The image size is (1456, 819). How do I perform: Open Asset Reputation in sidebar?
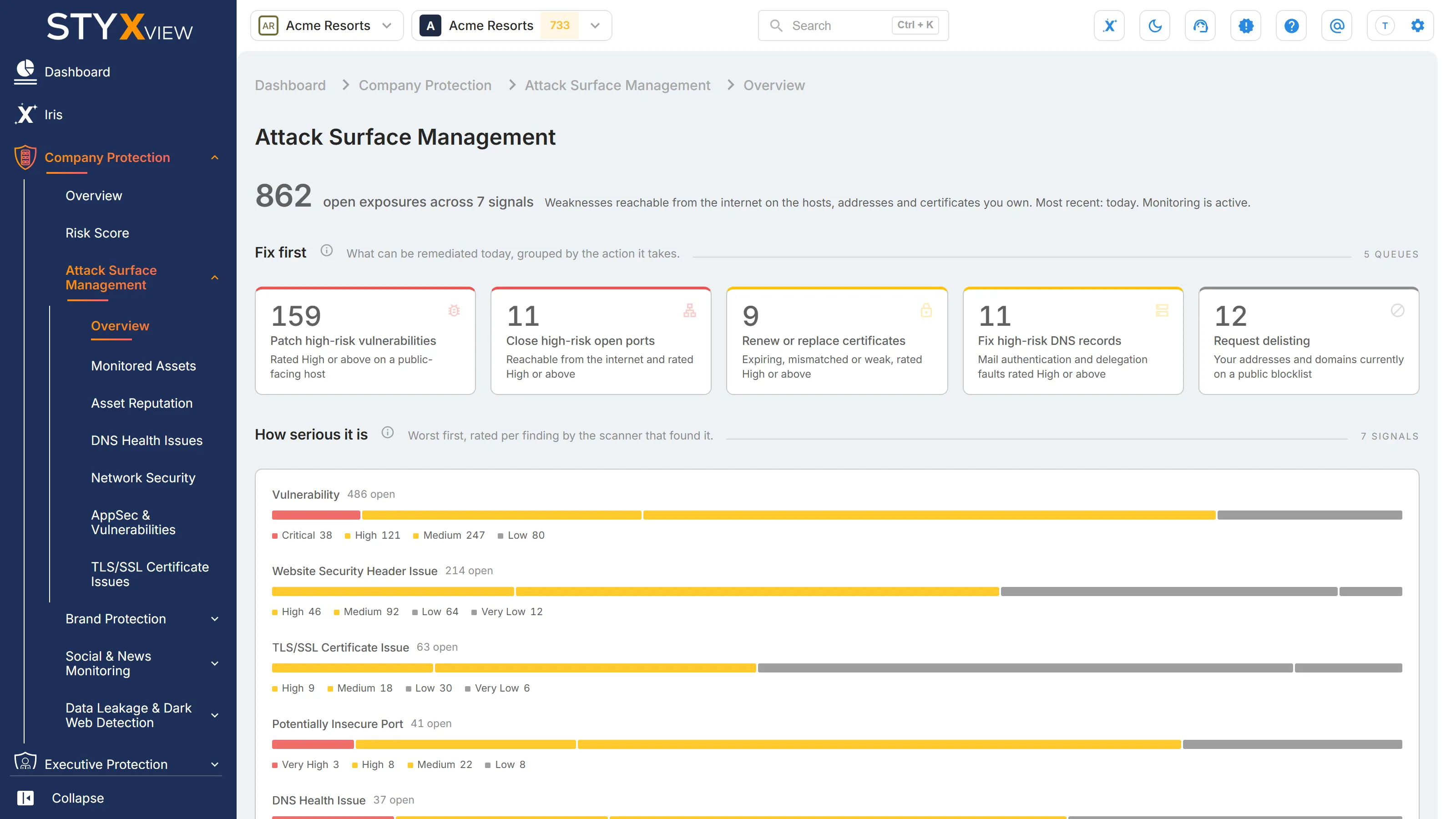tap(142, 403)
